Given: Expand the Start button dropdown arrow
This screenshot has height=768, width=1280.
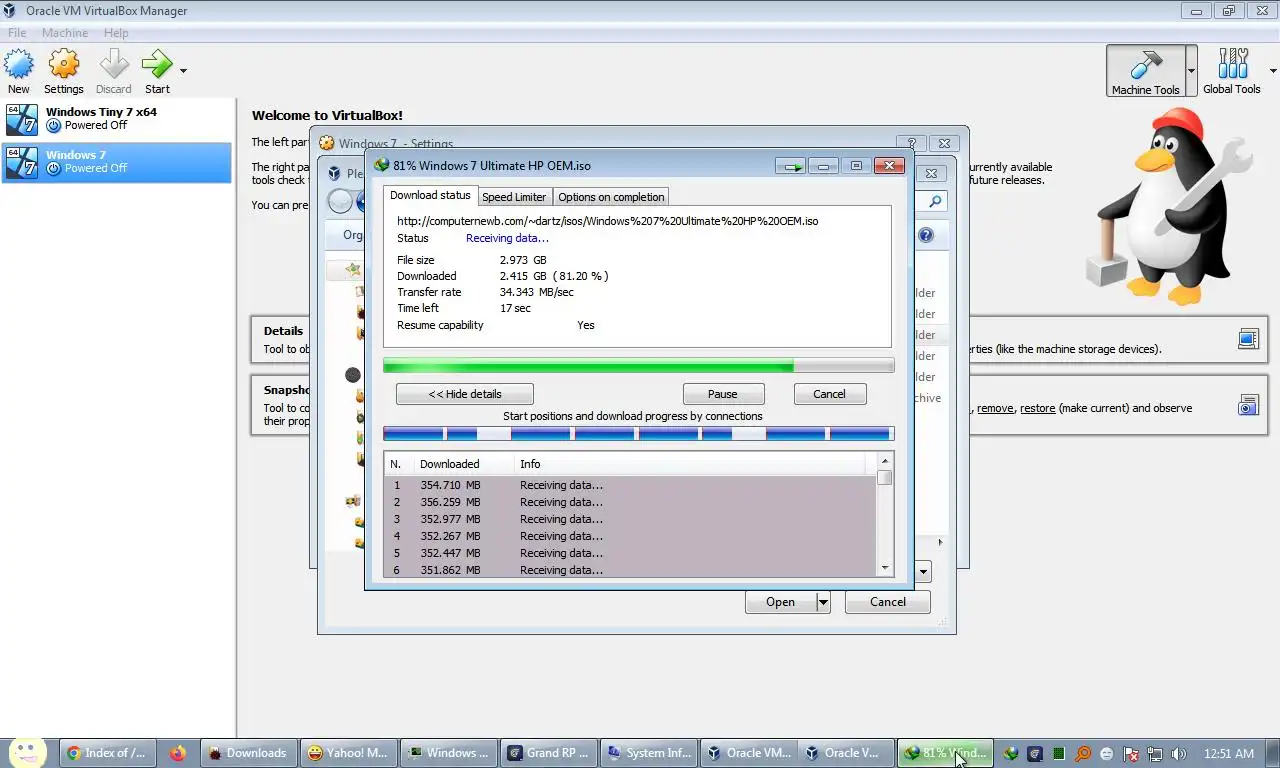Looking at the screenshot, I should (x=183, y=71).
